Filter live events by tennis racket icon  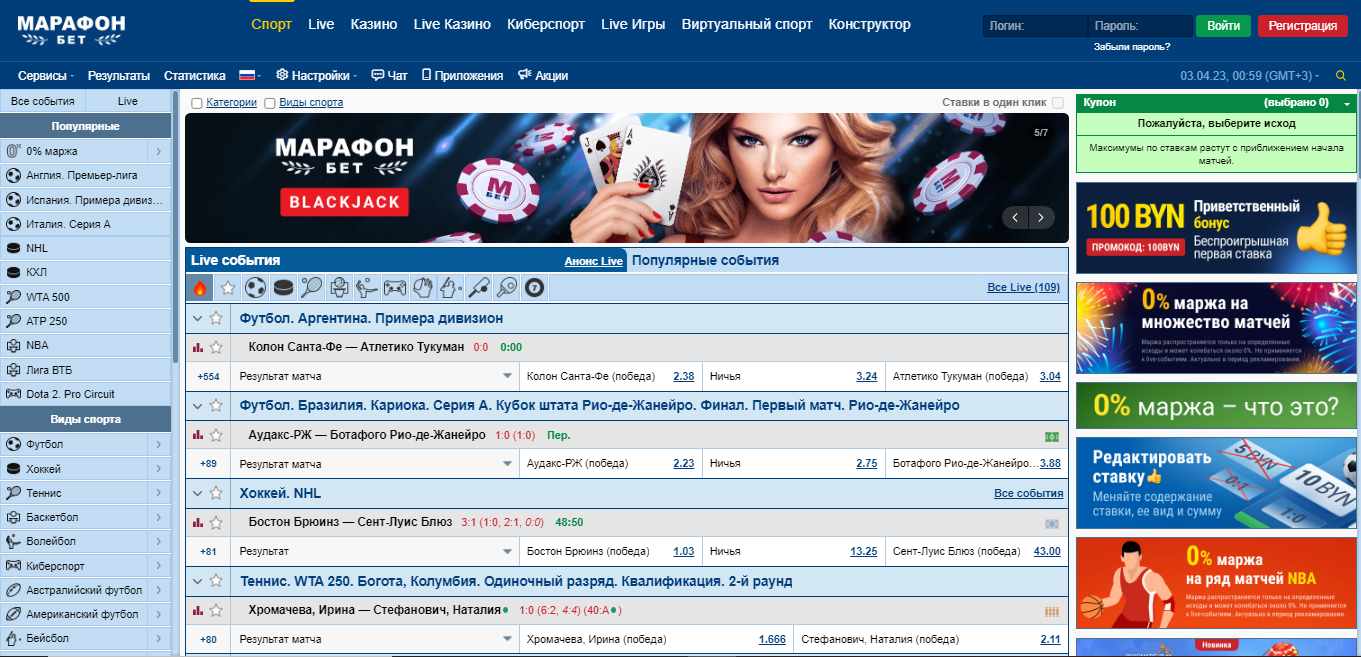pos(311,288)
